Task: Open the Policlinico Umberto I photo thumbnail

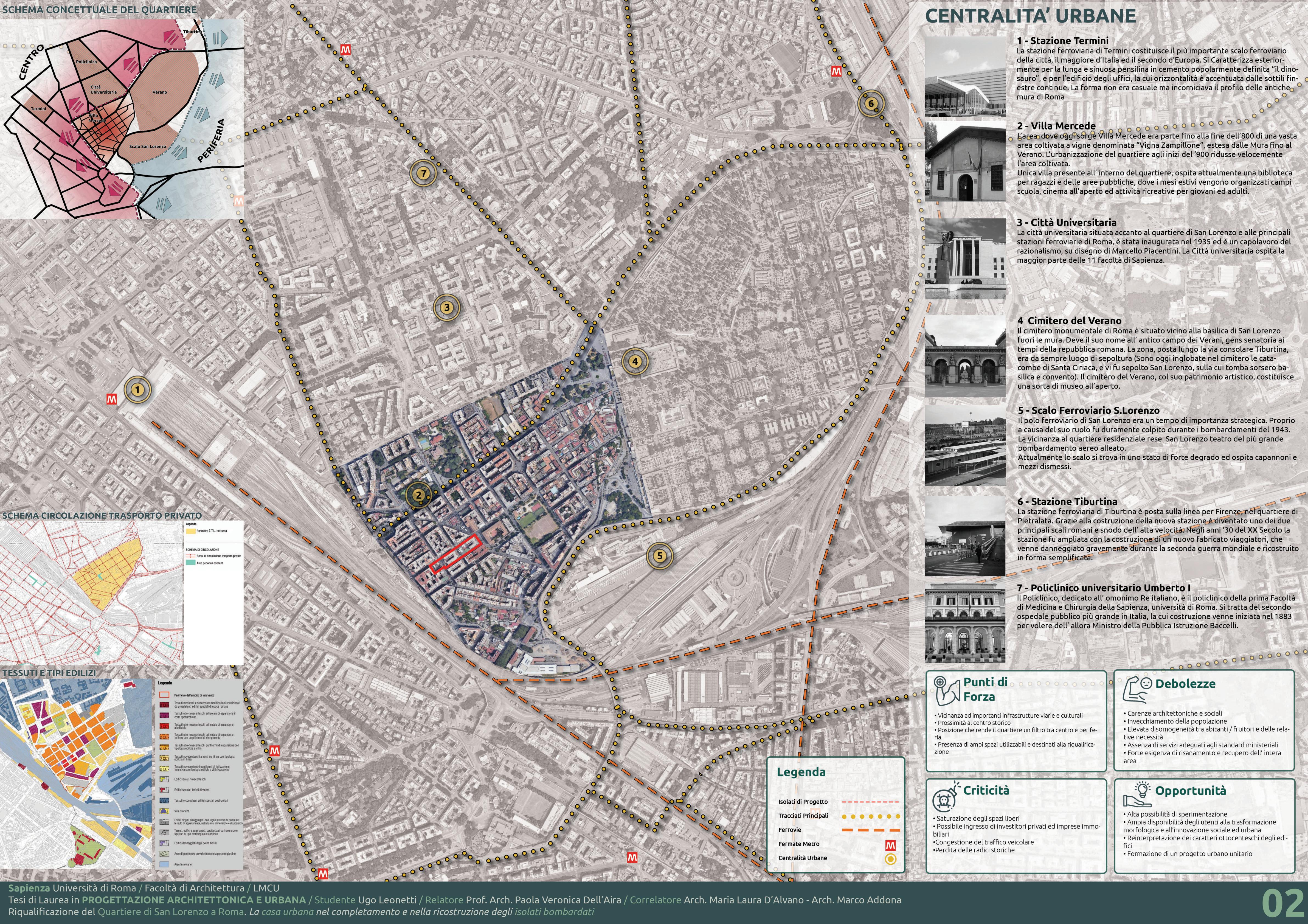Action: (x=965, y=623)
